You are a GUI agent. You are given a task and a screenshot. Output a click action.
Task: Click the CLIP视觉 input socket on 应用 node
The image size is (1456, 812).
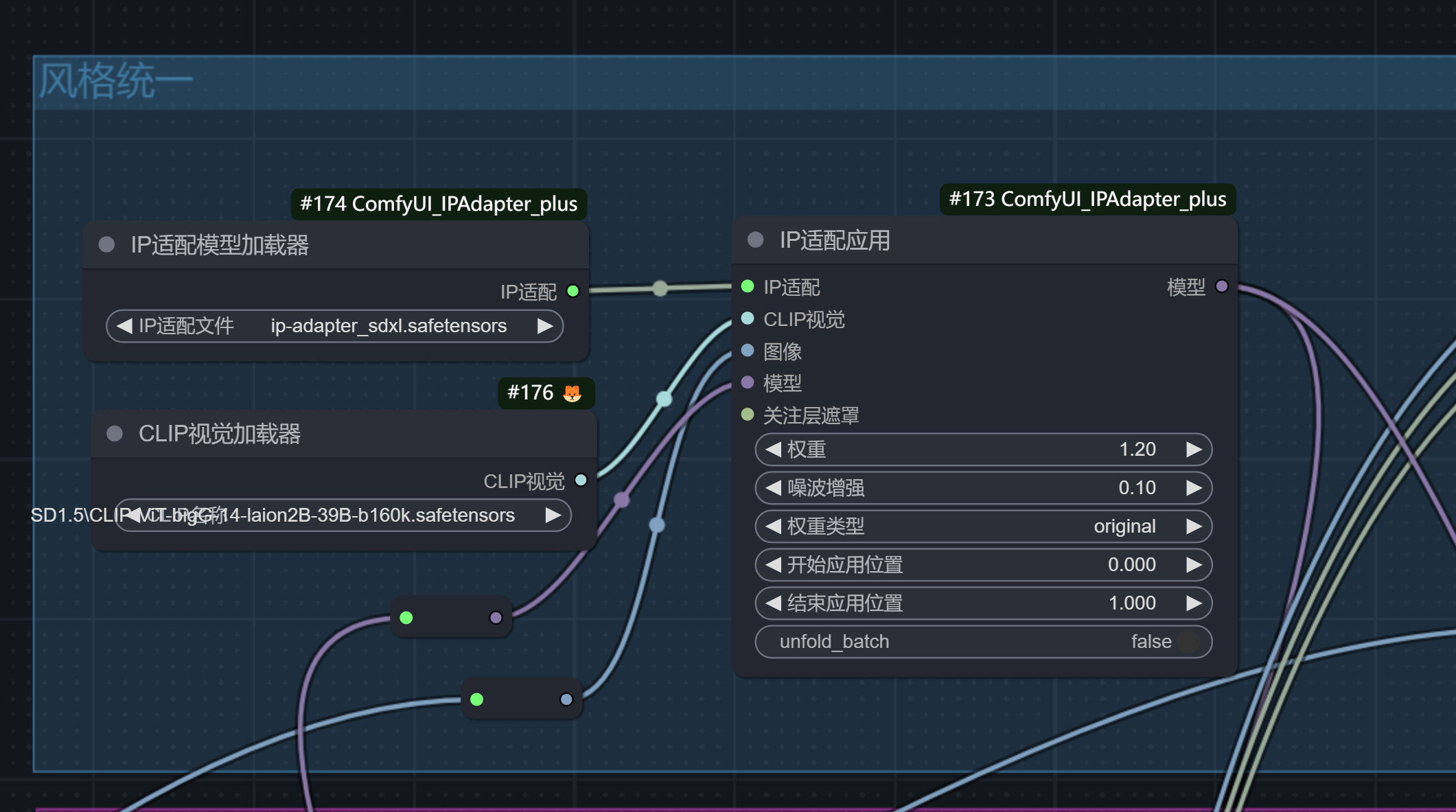tap(748, 318)
